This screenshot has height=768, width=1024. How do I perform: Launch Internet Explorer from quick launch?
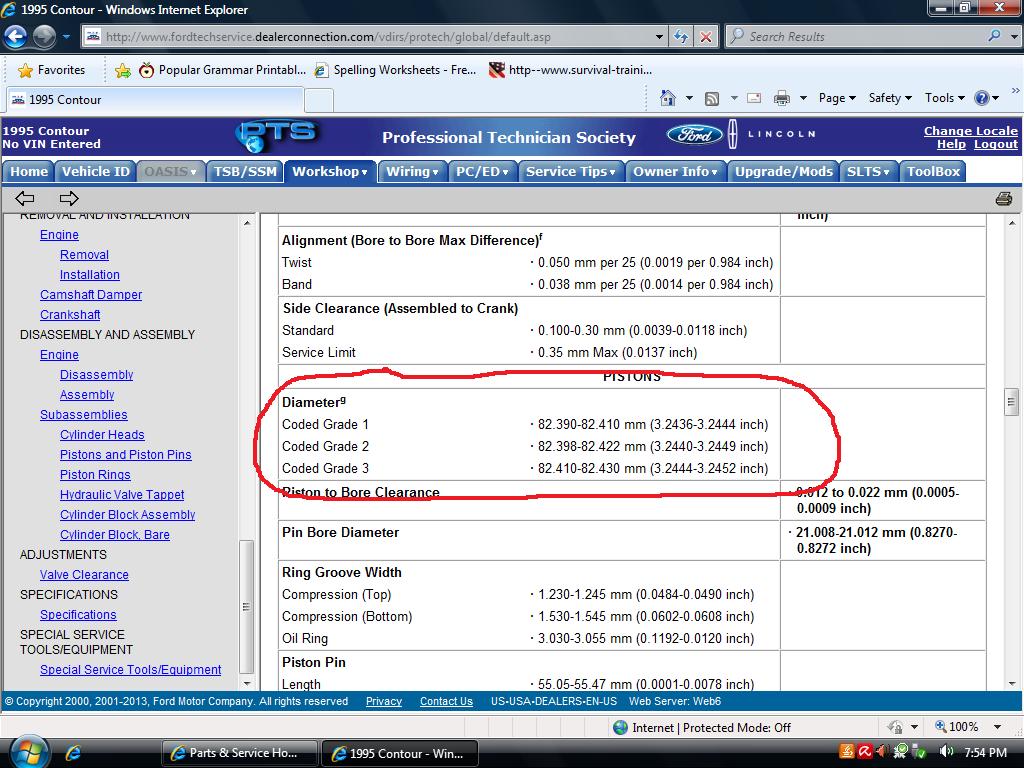coord(72,753)
